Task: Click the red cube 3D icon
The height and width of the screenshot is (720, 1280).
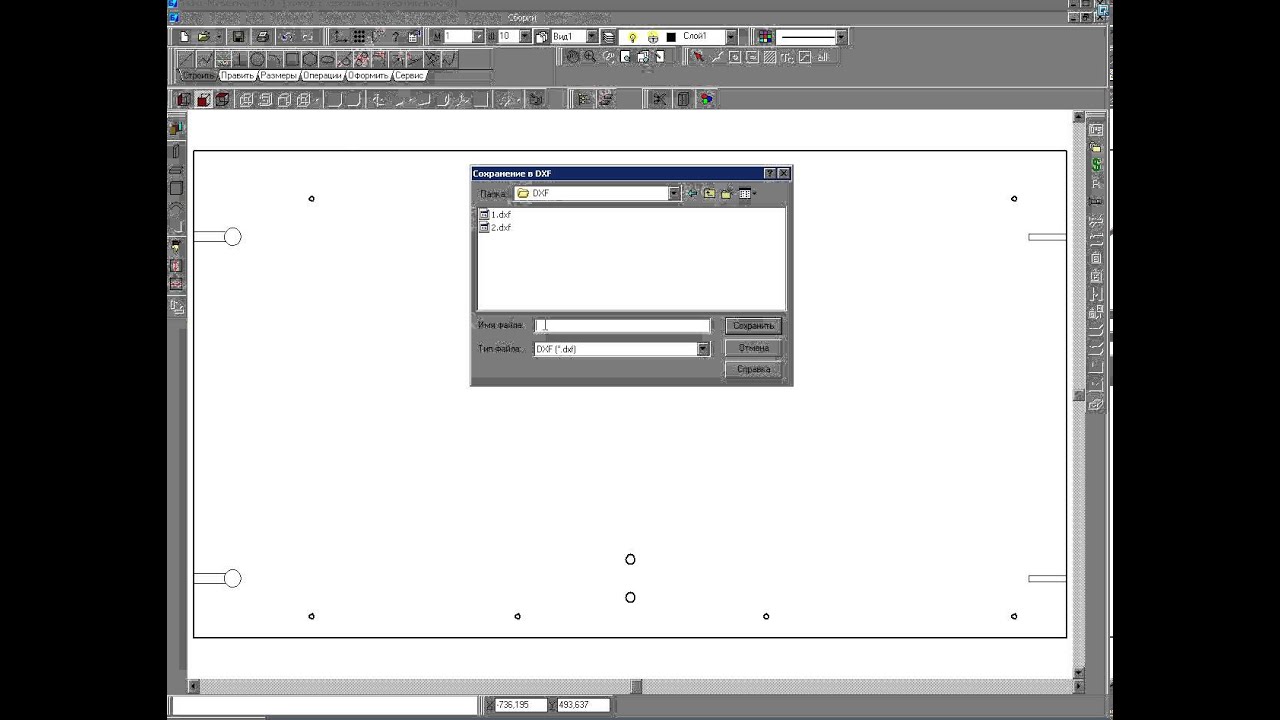Action: point(204,99)
